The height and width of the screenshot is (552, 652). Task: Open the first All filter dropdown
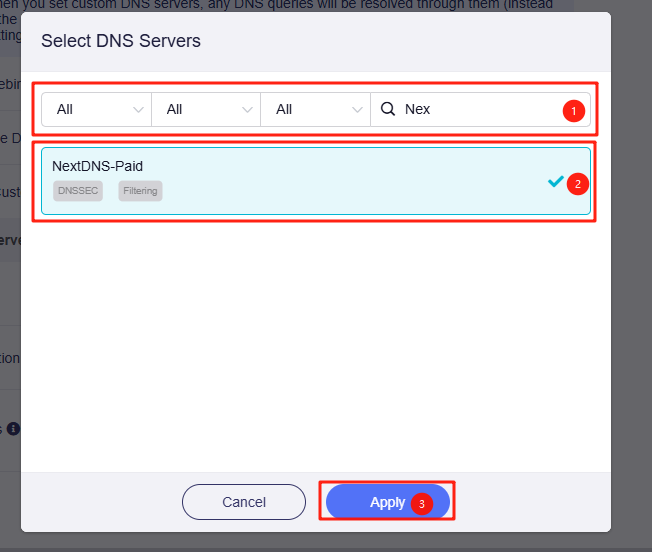pos(96,109)
